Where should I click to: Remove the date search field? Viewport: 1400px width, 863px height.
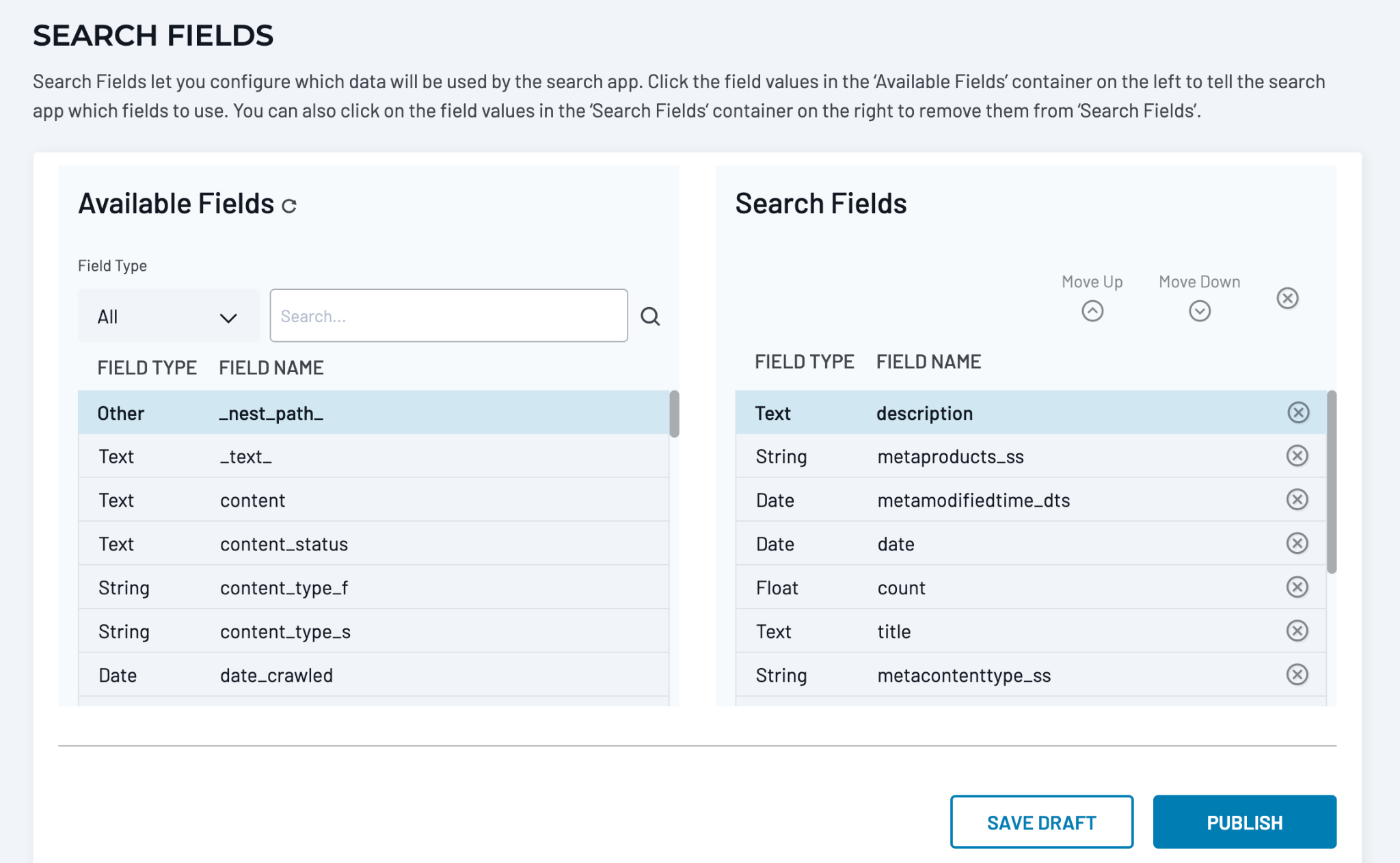(1297, 544)
